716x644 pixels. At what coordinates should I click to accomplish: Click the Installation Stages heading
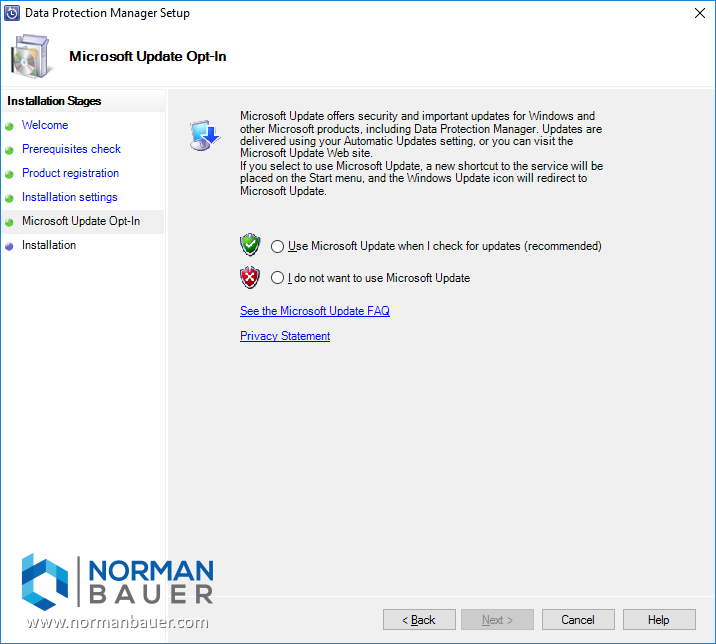54,101
